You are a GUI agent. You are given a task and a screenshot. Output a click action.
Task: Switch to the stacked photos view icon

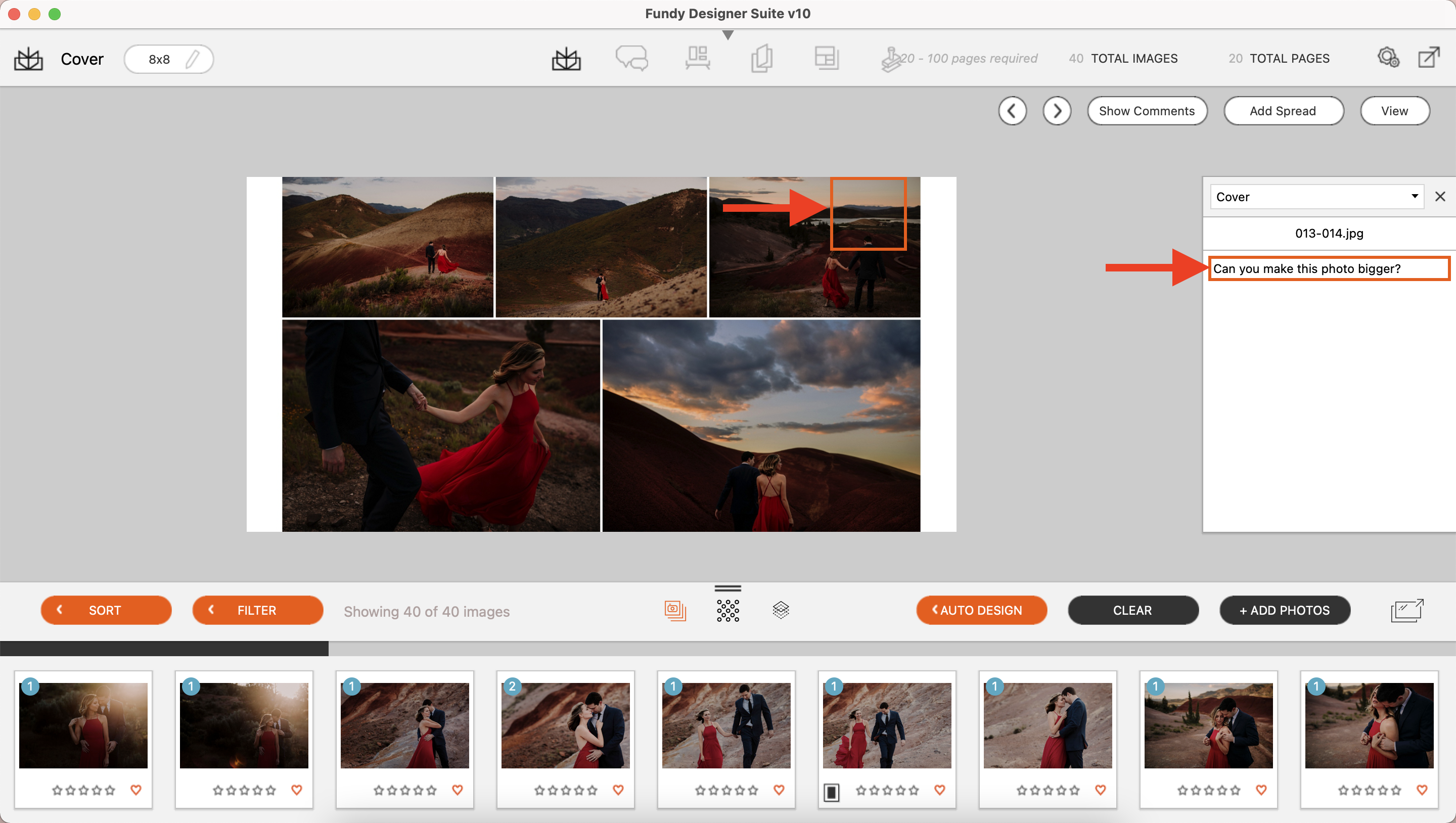675,611
